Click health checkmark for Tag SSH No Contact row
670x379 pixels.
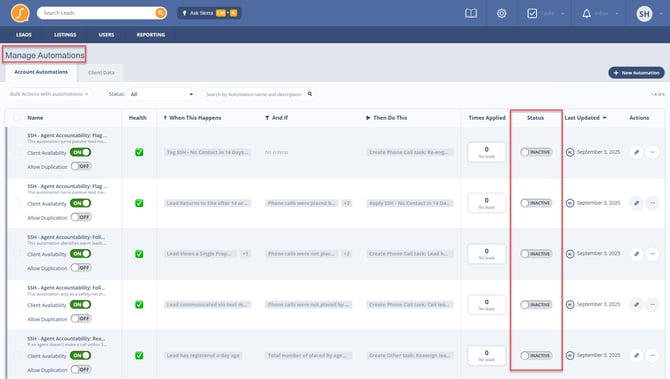coord(139,152)
